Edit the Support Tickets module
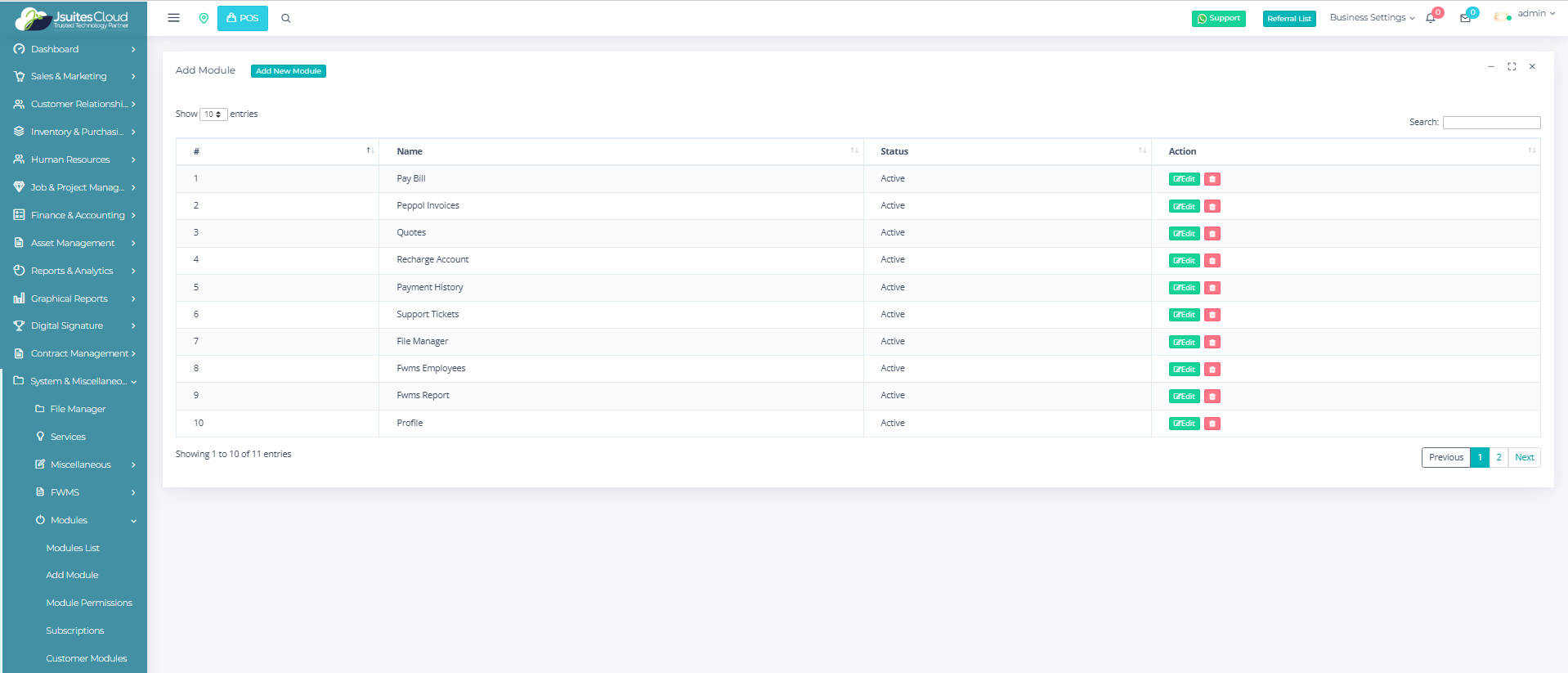Image resolution: width=1568 pixels, height=673 pixels. [x=1184, y=315]
